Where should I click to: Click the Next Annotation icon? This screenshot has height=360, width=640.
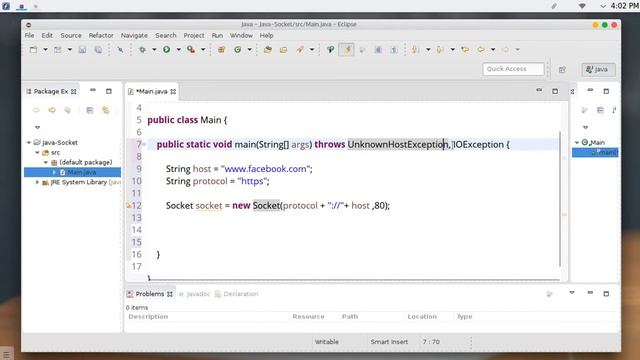[416, 49]
